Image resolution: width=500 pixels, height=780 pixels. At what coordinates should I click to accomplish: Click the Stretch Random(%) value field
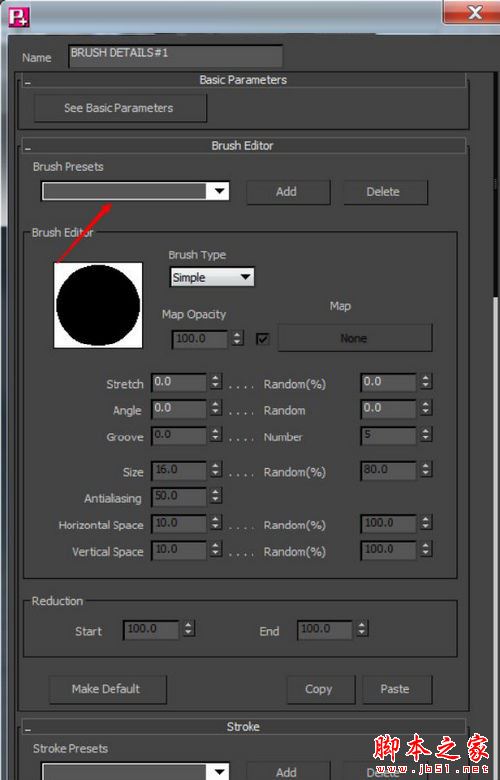[x=388, y=382]
